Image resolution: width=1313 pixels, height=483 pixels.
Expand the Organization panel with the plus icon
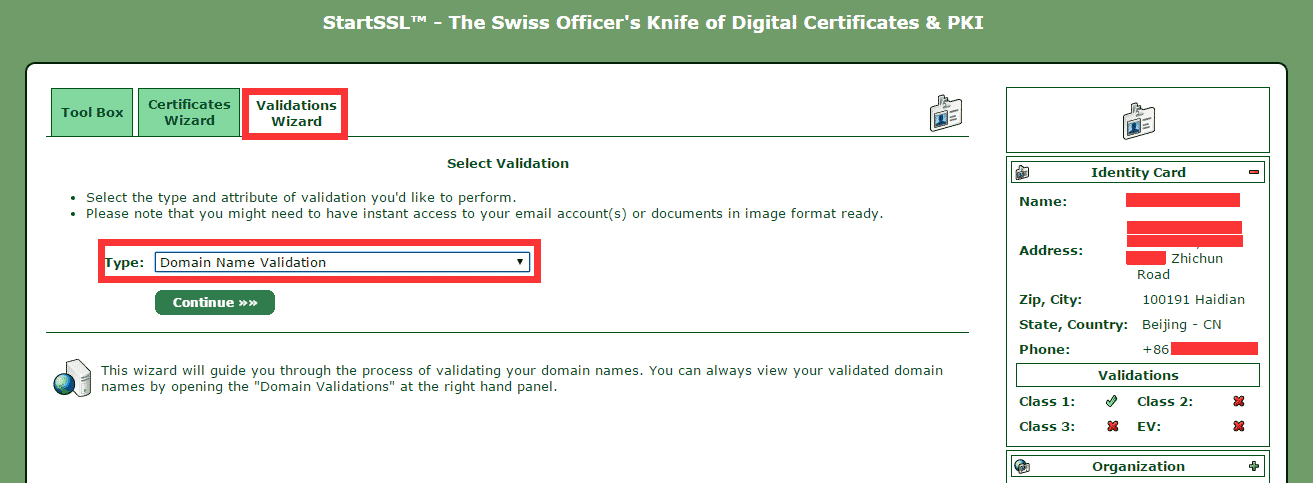click(1254, 466)
